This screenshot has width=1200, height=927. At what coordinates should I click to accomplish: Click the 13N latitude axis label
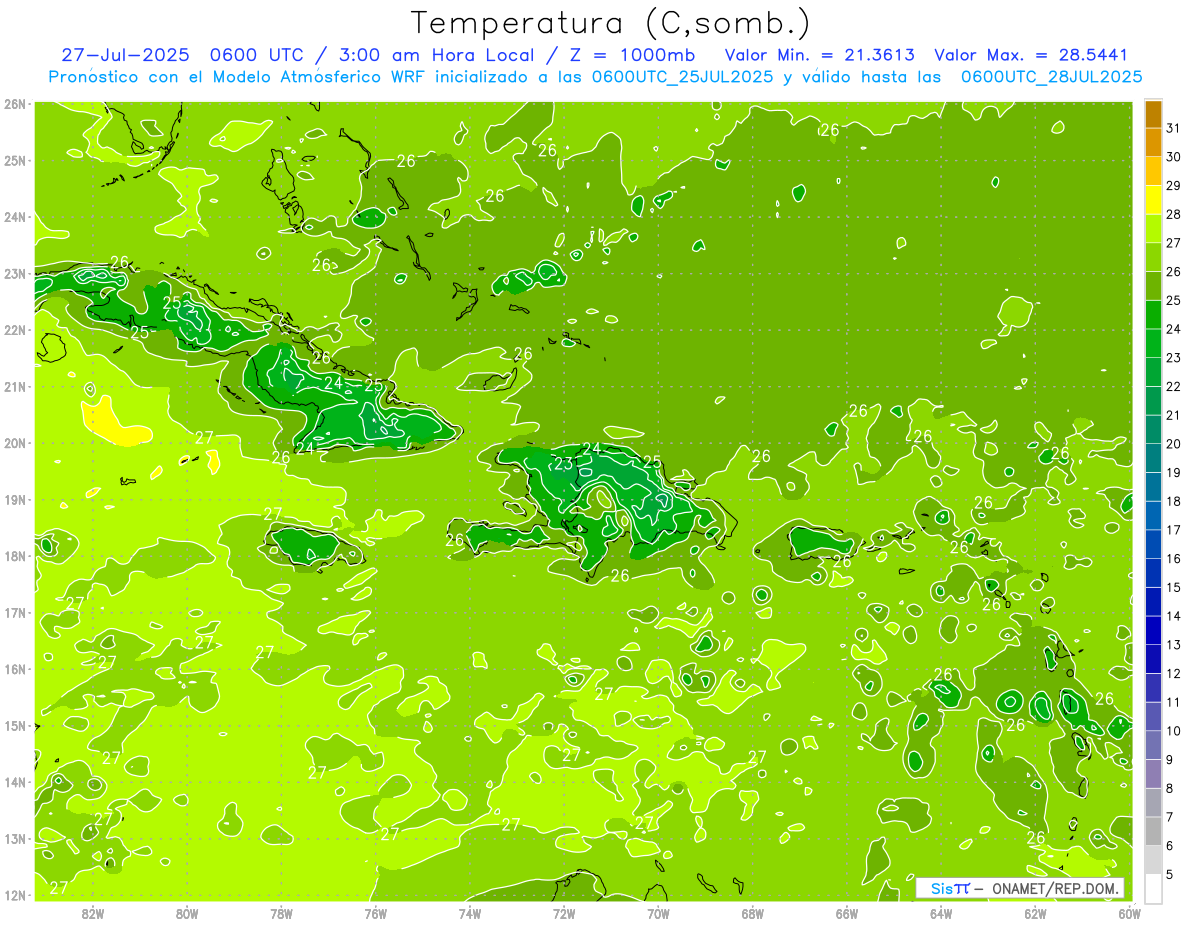pos(15,839)
